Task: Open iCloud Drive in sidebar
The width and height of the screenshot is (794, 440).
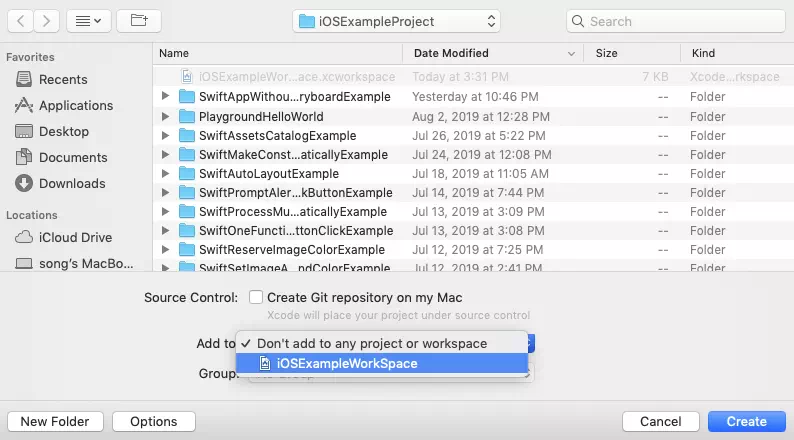Action: point(63,237)
